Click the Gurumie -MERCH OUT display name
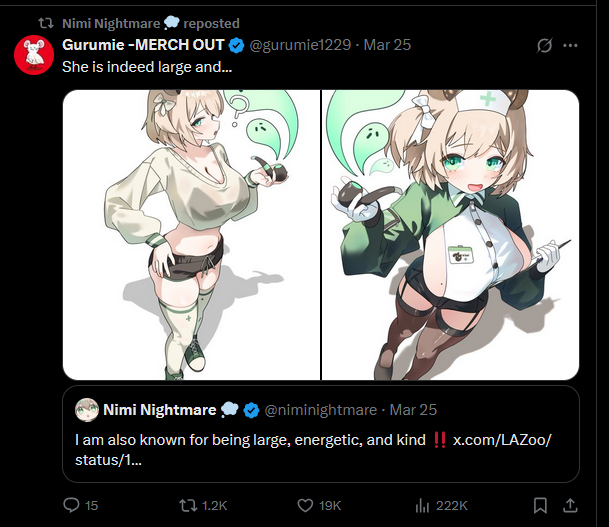This screenshot has height=527, width=609. 143,45
